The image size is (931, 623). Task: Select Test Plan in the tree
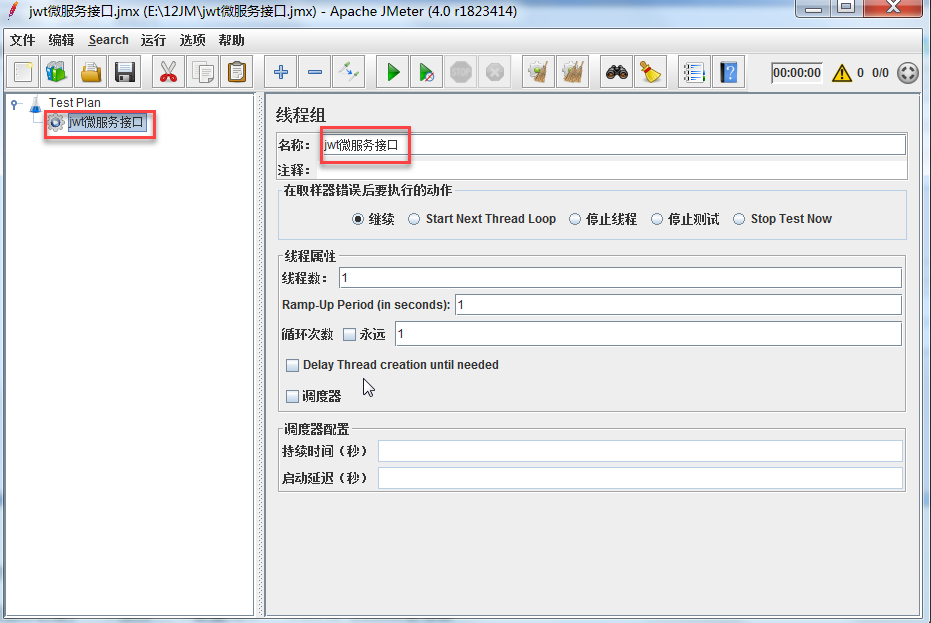coord(75,103)
